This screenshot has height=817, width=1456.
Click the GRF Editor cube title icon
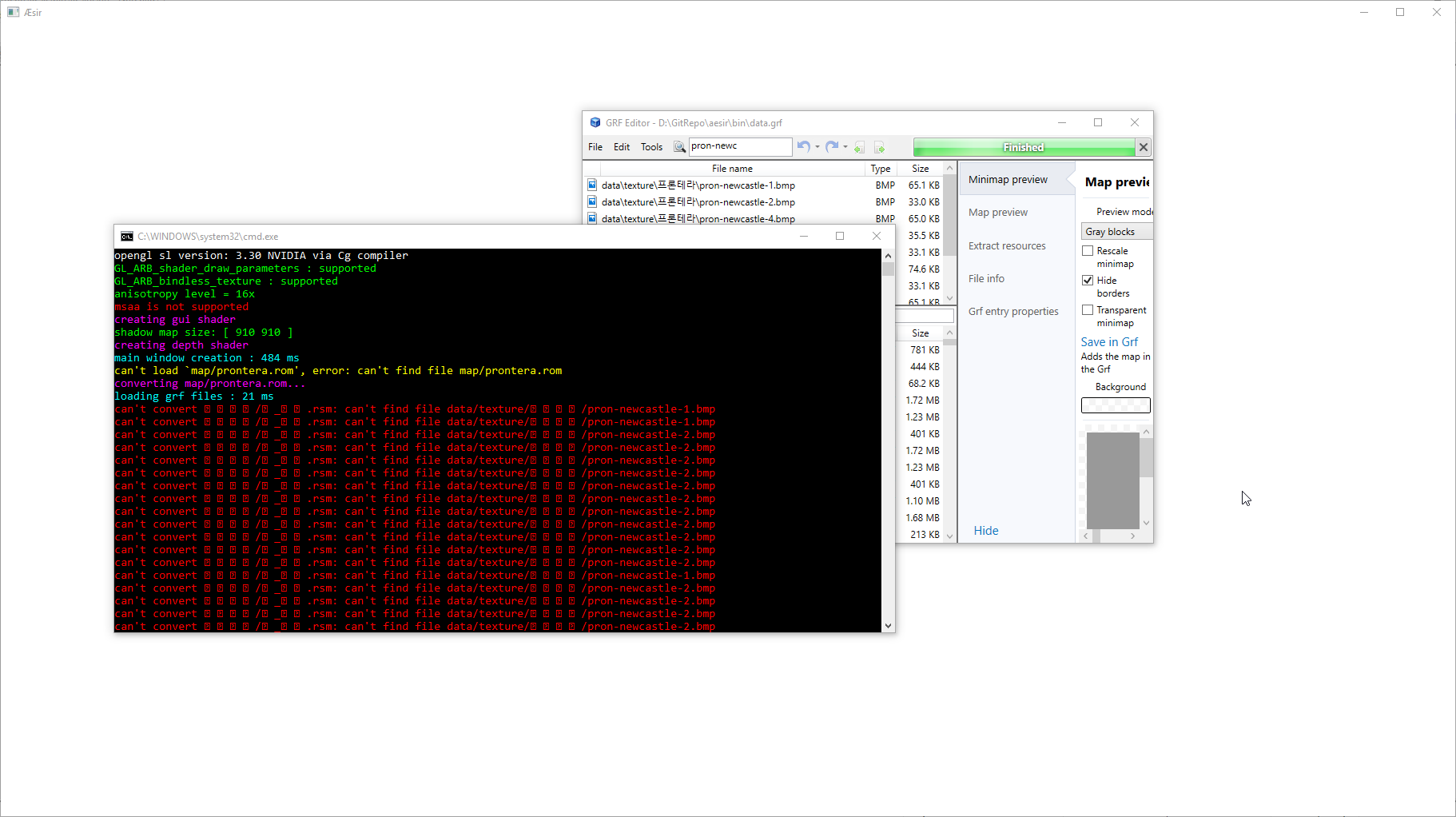coord(595,122)
